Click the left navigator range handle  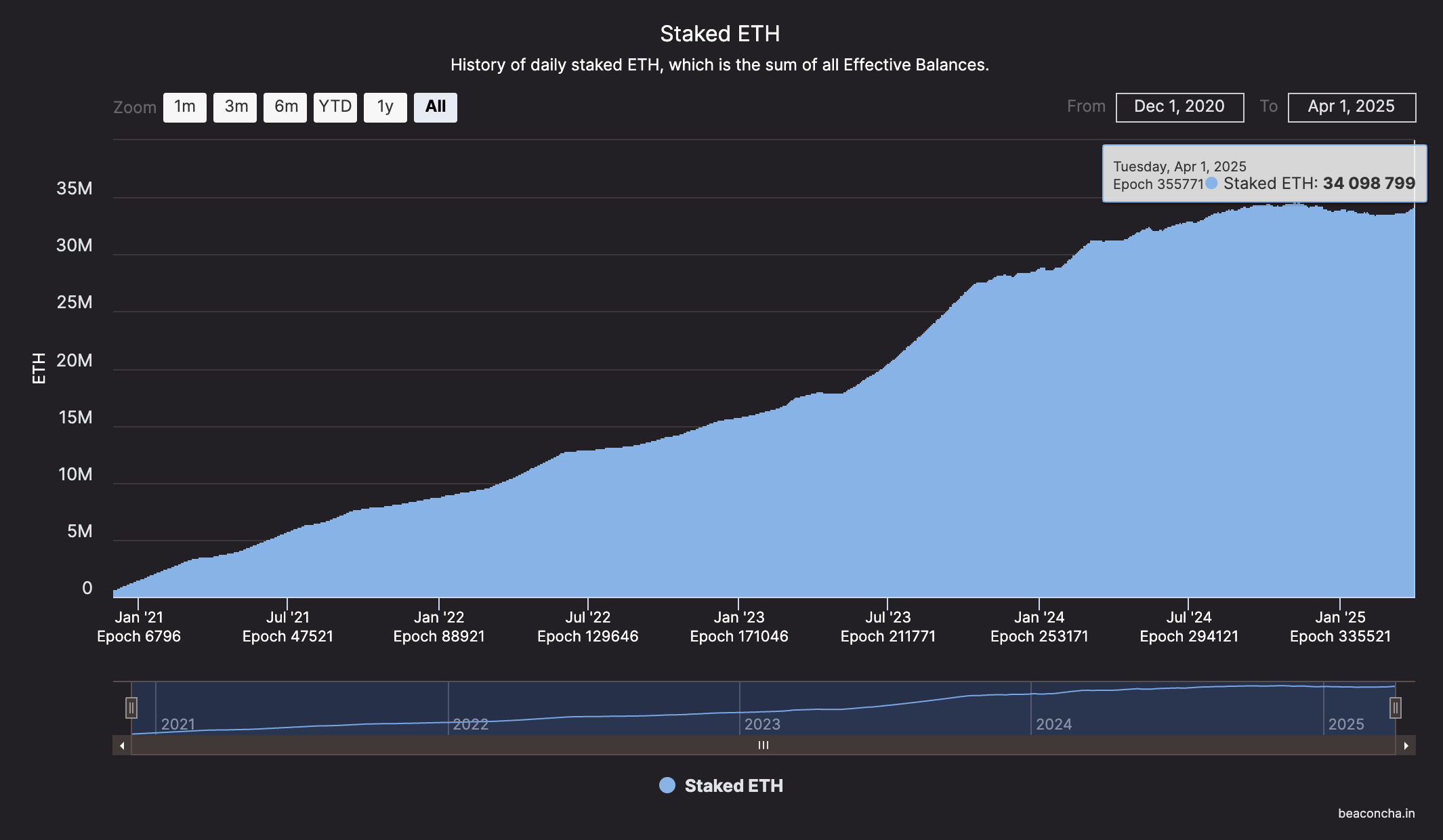click(x=131, y=708)
